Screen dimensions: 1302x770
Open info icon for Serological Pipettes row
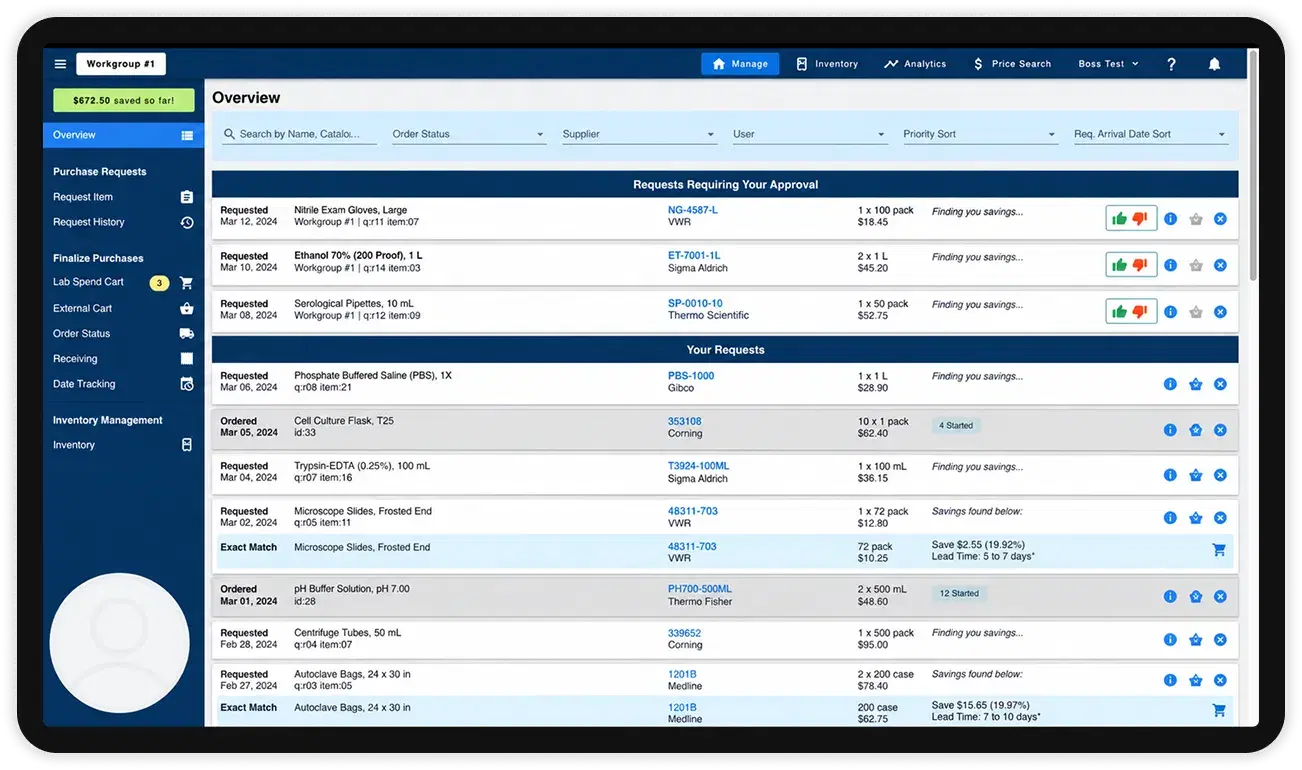pyautogui.click(x=1170, y=312)
